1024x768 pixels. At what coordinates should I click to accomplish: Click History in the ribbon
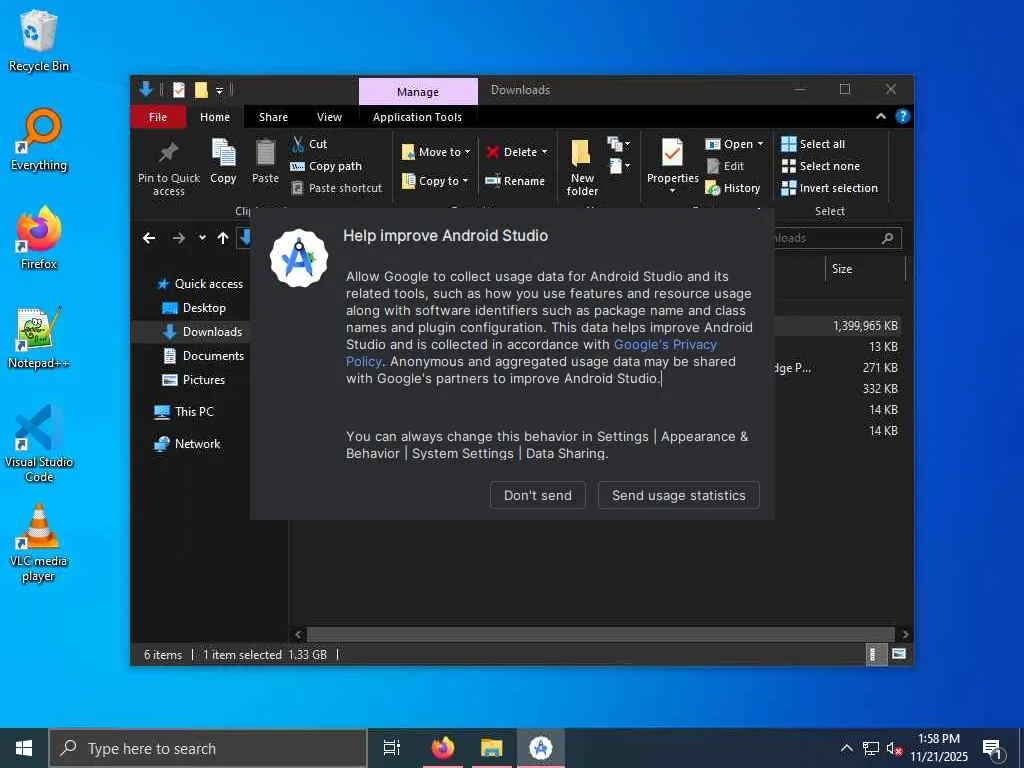pyautogui.click(x=733, y=188)
